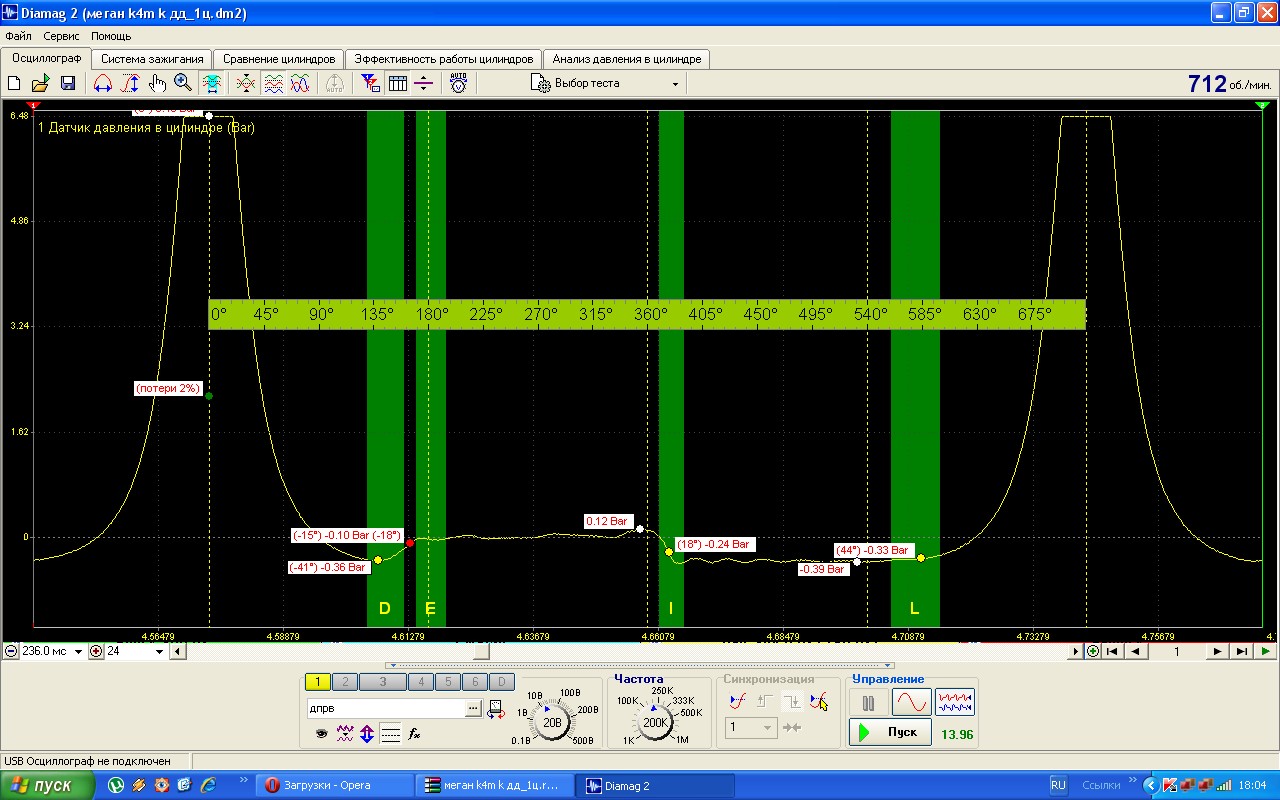Select the vertical measurement cursor tool
This screenshot has height=800, width=1280.
click(x=129, y=84)
